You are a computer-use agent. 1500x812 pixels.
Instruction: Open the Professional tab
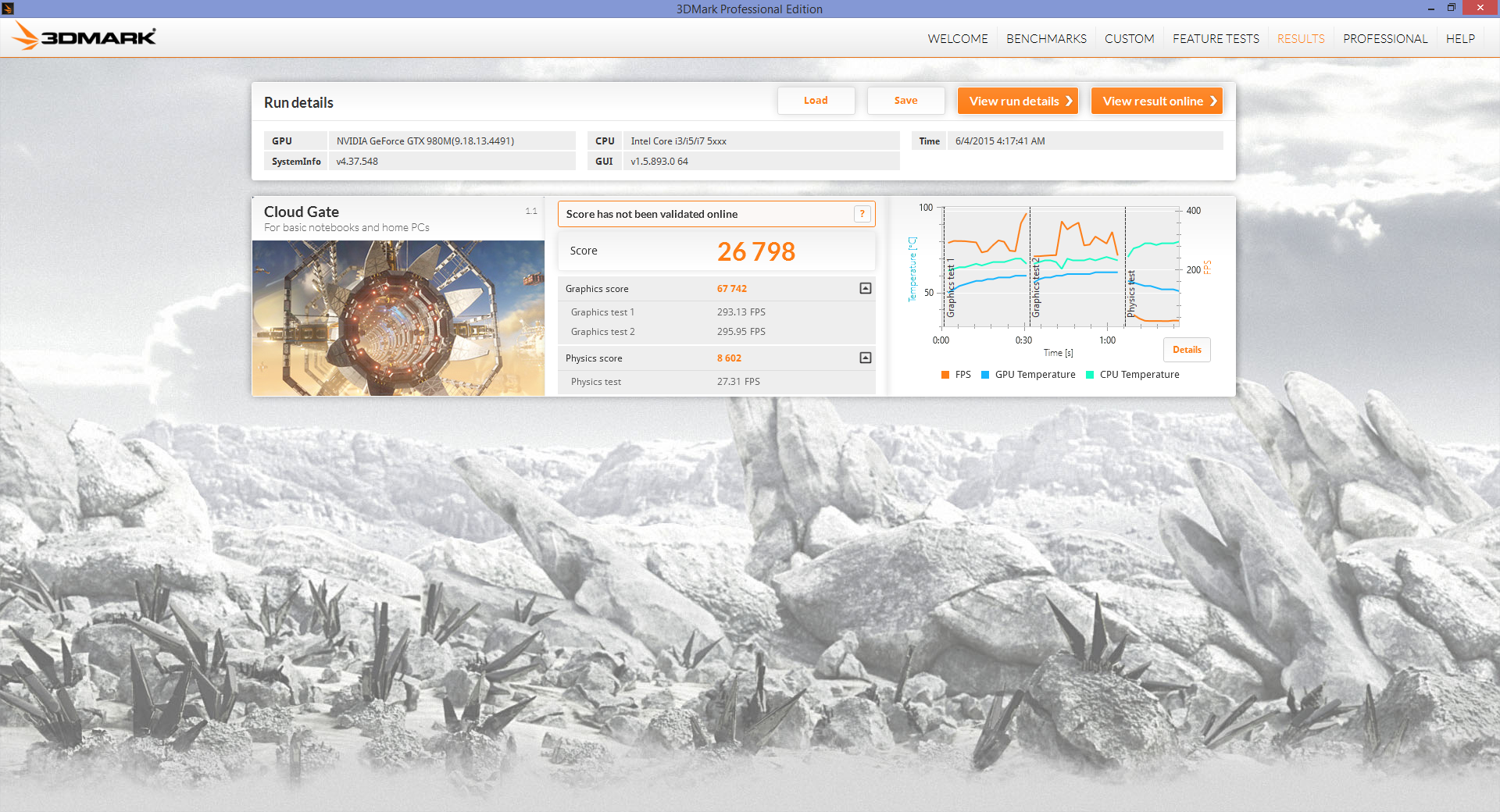pos(1385,38)
